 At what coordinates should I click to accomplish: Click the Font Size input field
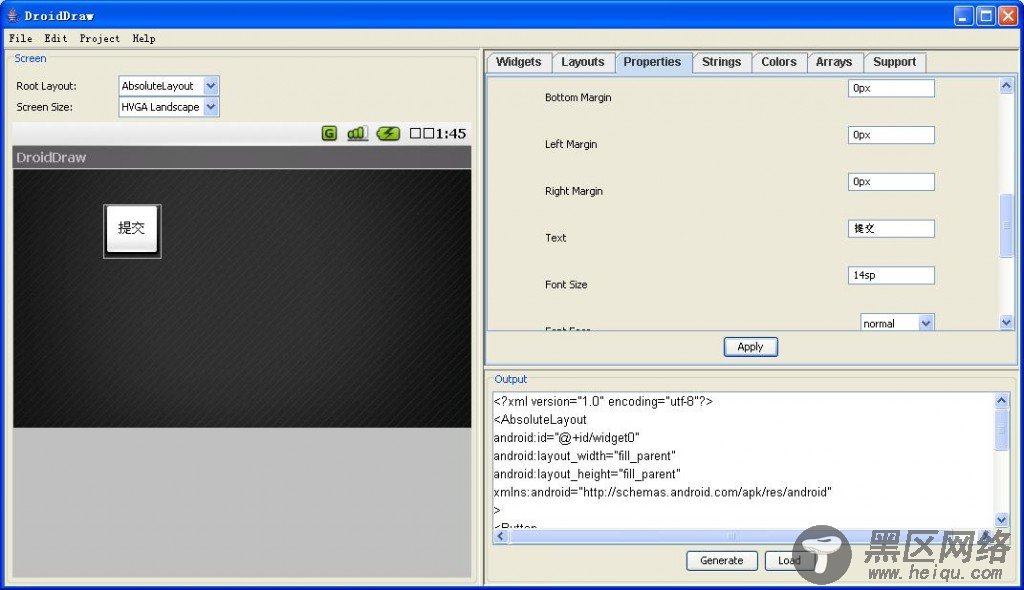[x=891, y=275]
